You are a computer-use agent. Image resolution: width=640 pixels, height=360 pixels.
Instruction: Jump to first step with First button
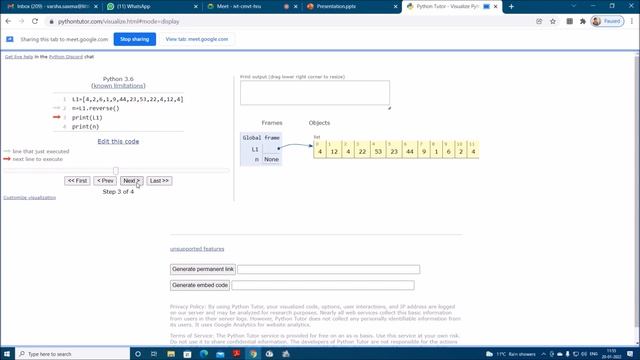click(x=77, y=181)
